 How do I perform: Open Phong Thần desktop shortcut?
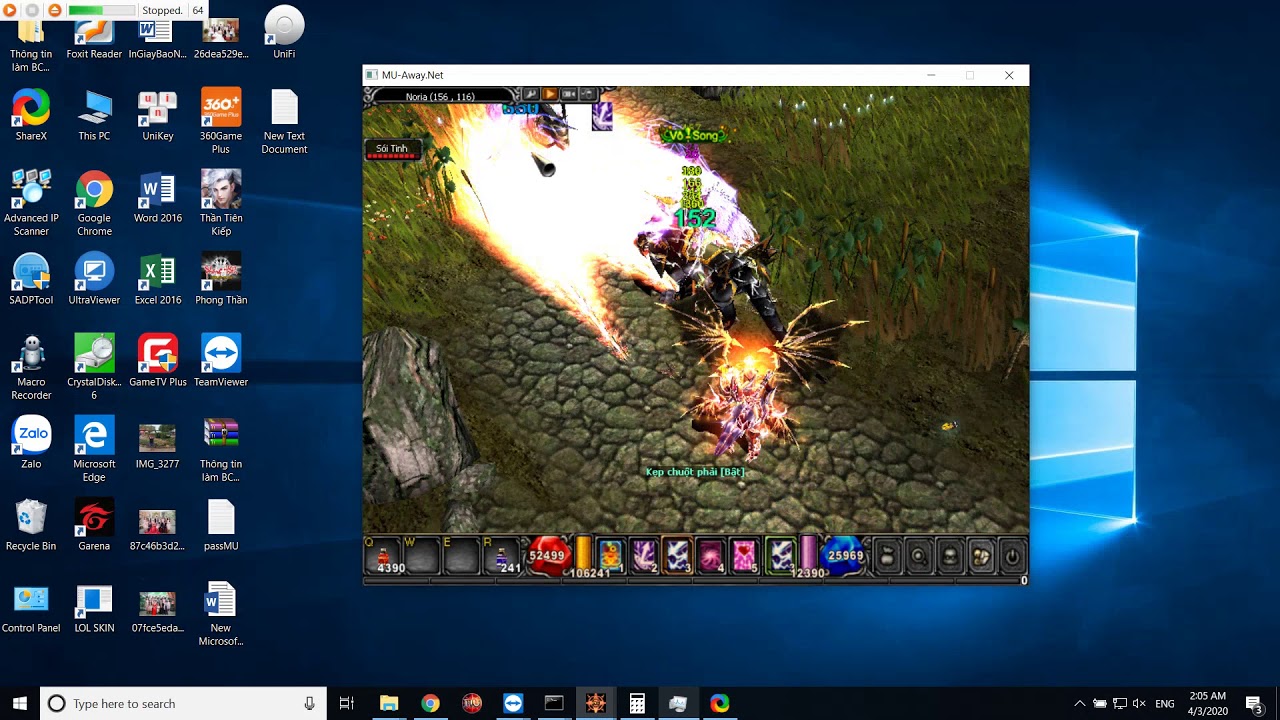pyautogui.click(x=221, y=279)
